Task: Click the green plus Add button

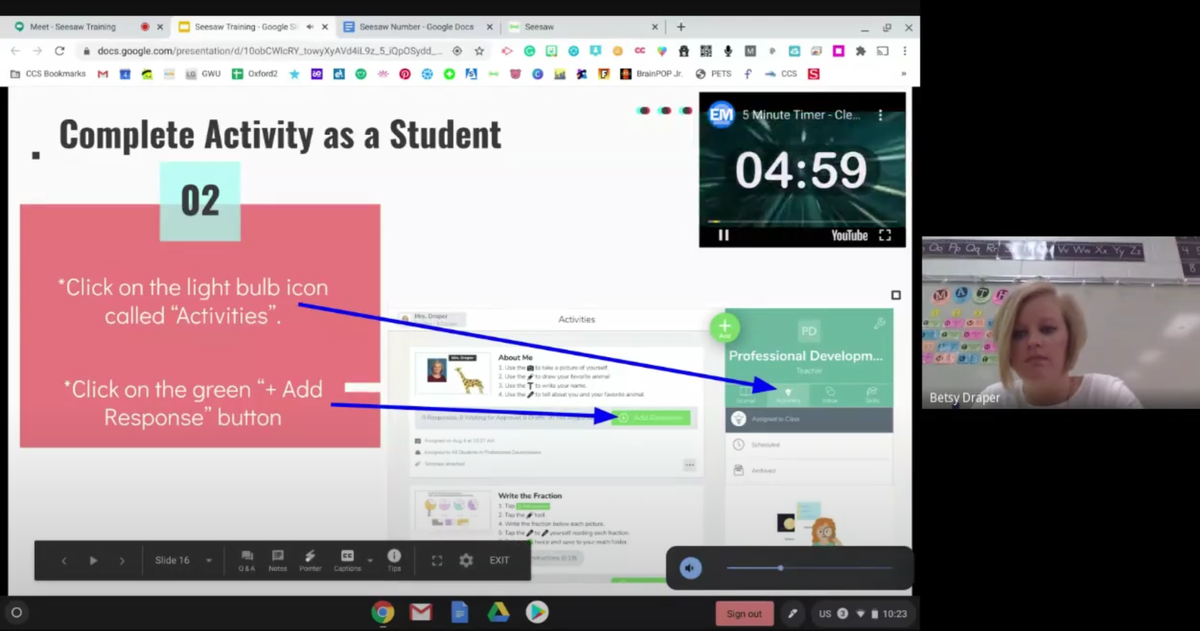Action: click(725, 326)
